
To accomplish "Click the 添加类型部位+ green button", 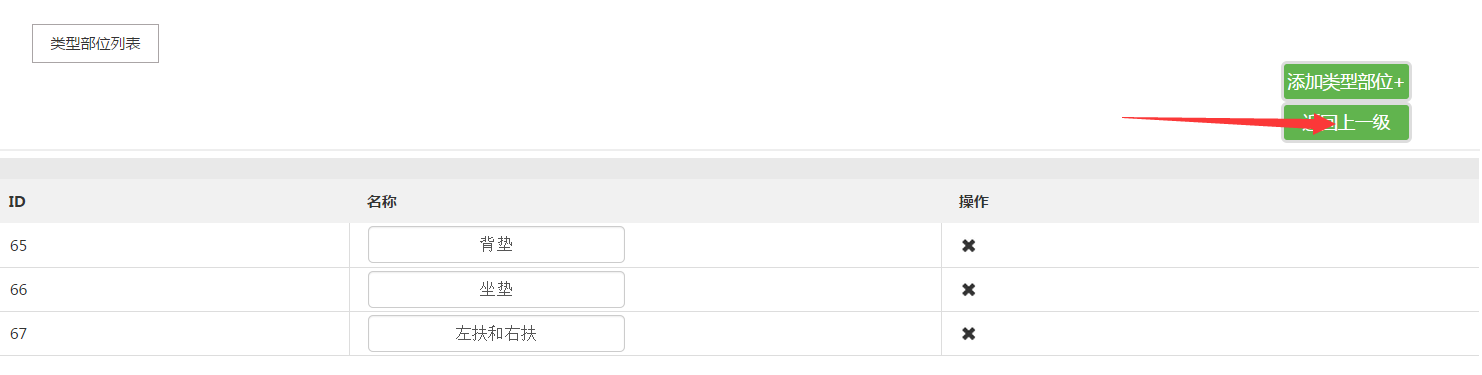I will (x=1346, y=82).
